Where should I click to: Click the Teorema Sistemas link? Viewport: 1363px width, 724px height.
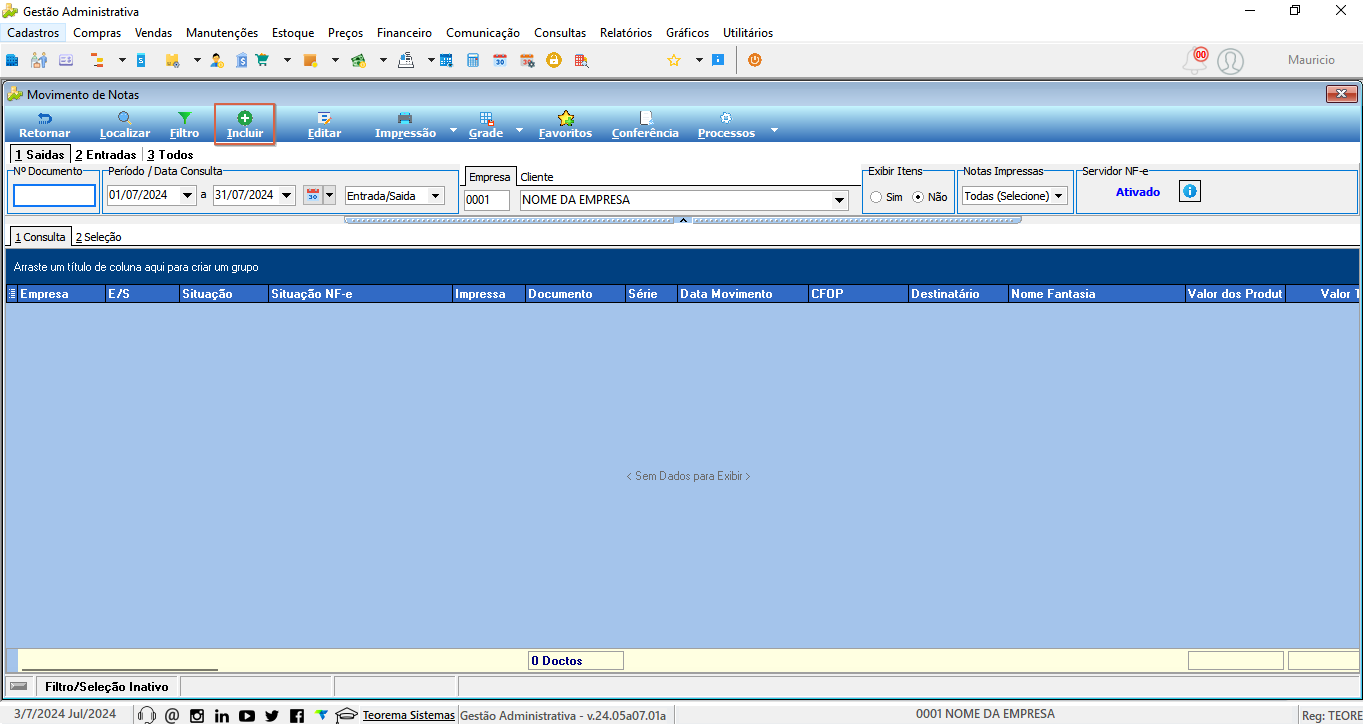click(408, 715)
